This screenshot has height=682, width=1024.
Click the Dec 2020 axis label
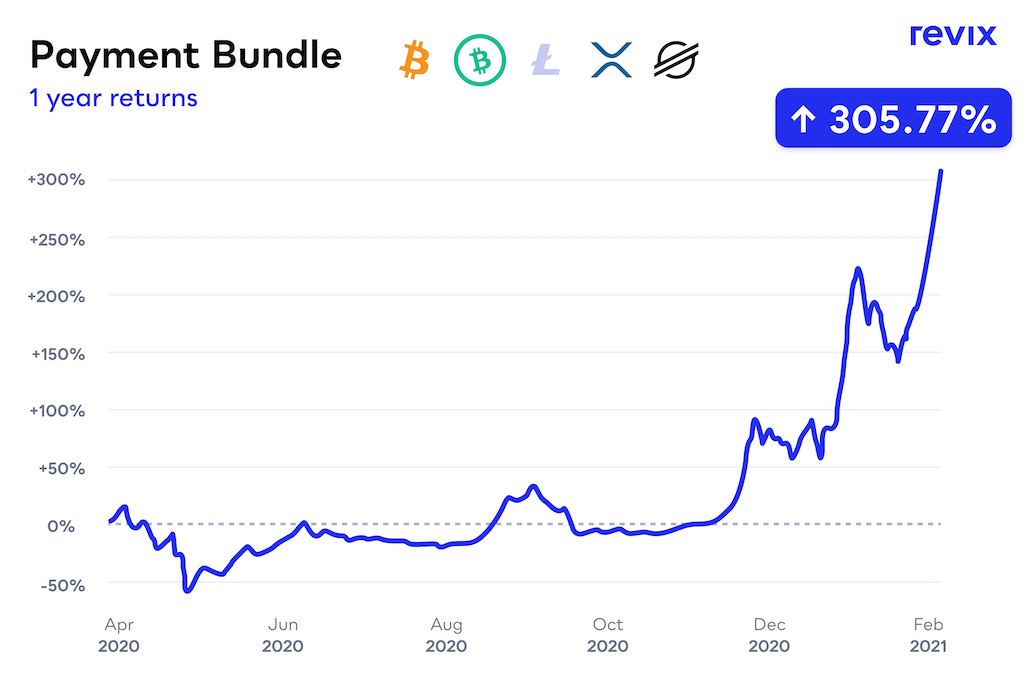[x=770, y=635]
